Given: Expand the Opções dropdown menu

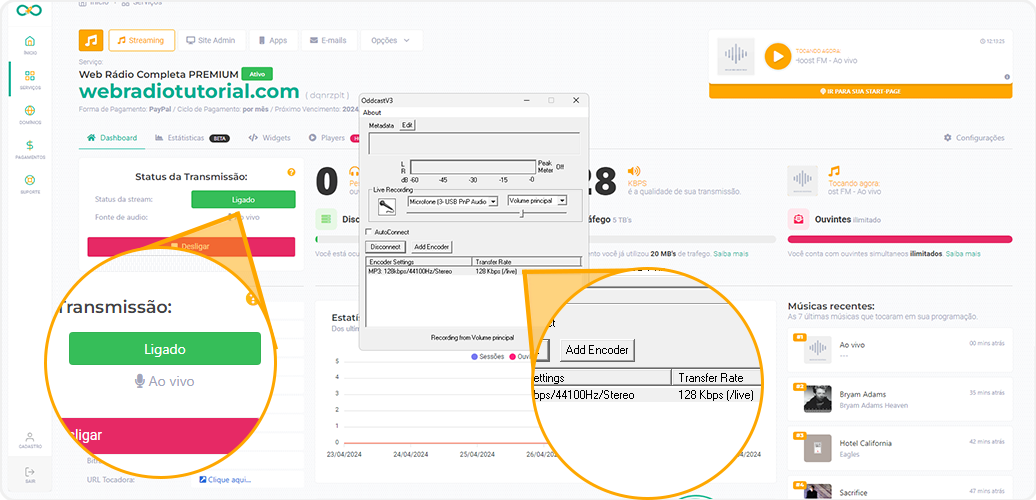Looking at the screenshot, I should pos(391,40).
